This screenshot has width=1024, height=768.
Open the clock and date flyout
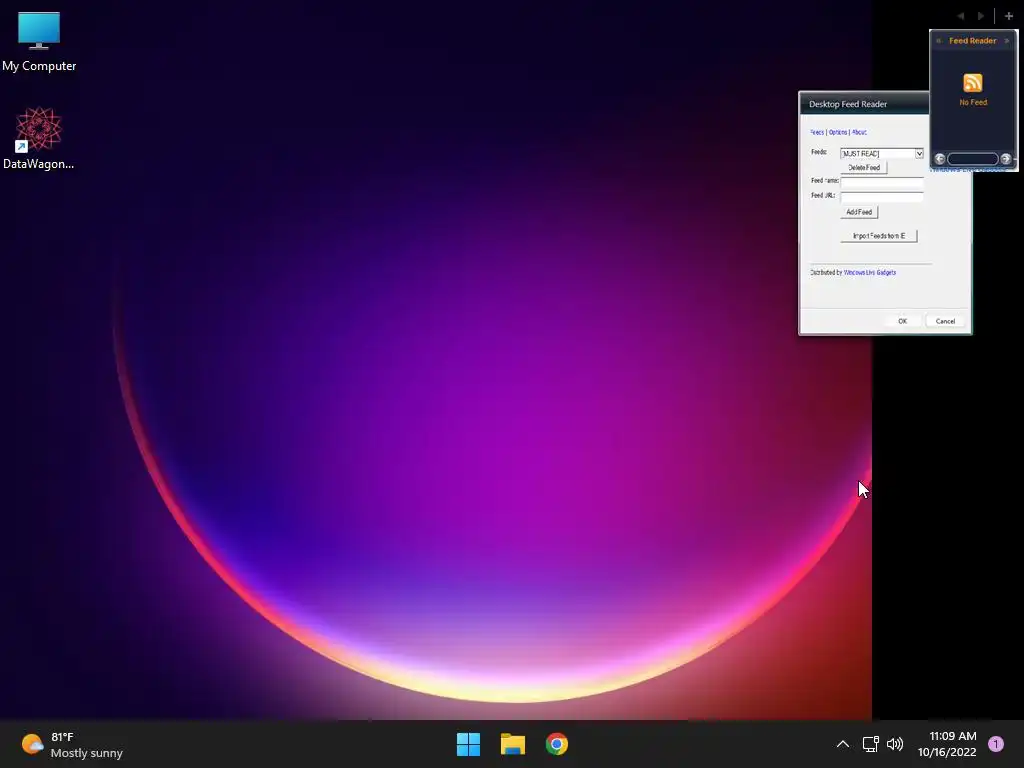coord(947,744)
